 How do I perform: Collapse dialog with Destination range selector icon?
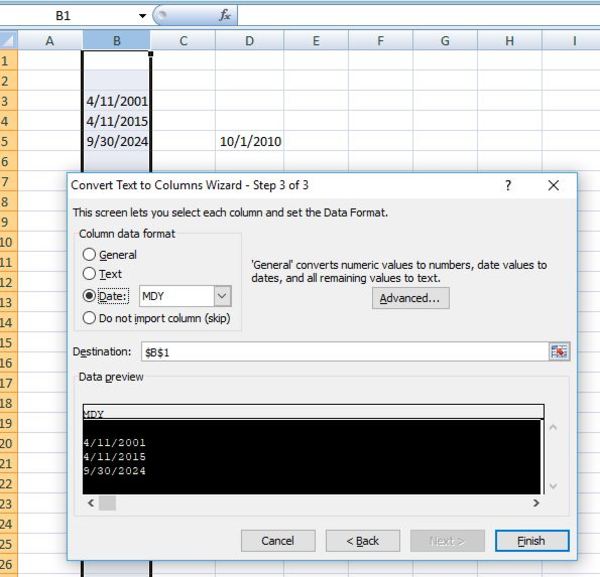(x=559, y=352)
